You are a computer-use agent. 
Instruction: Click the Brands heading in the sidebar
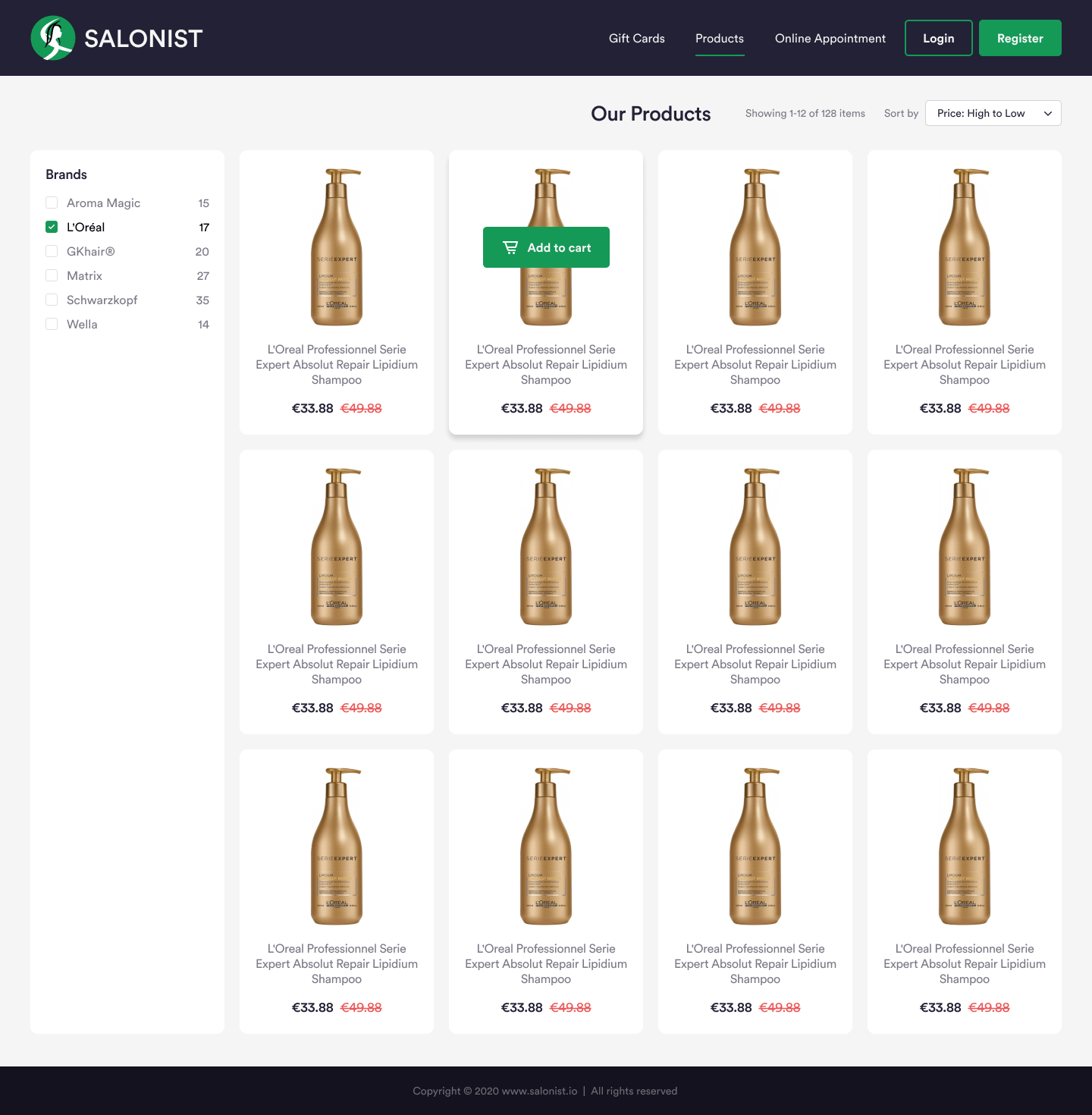click(66, 174)
